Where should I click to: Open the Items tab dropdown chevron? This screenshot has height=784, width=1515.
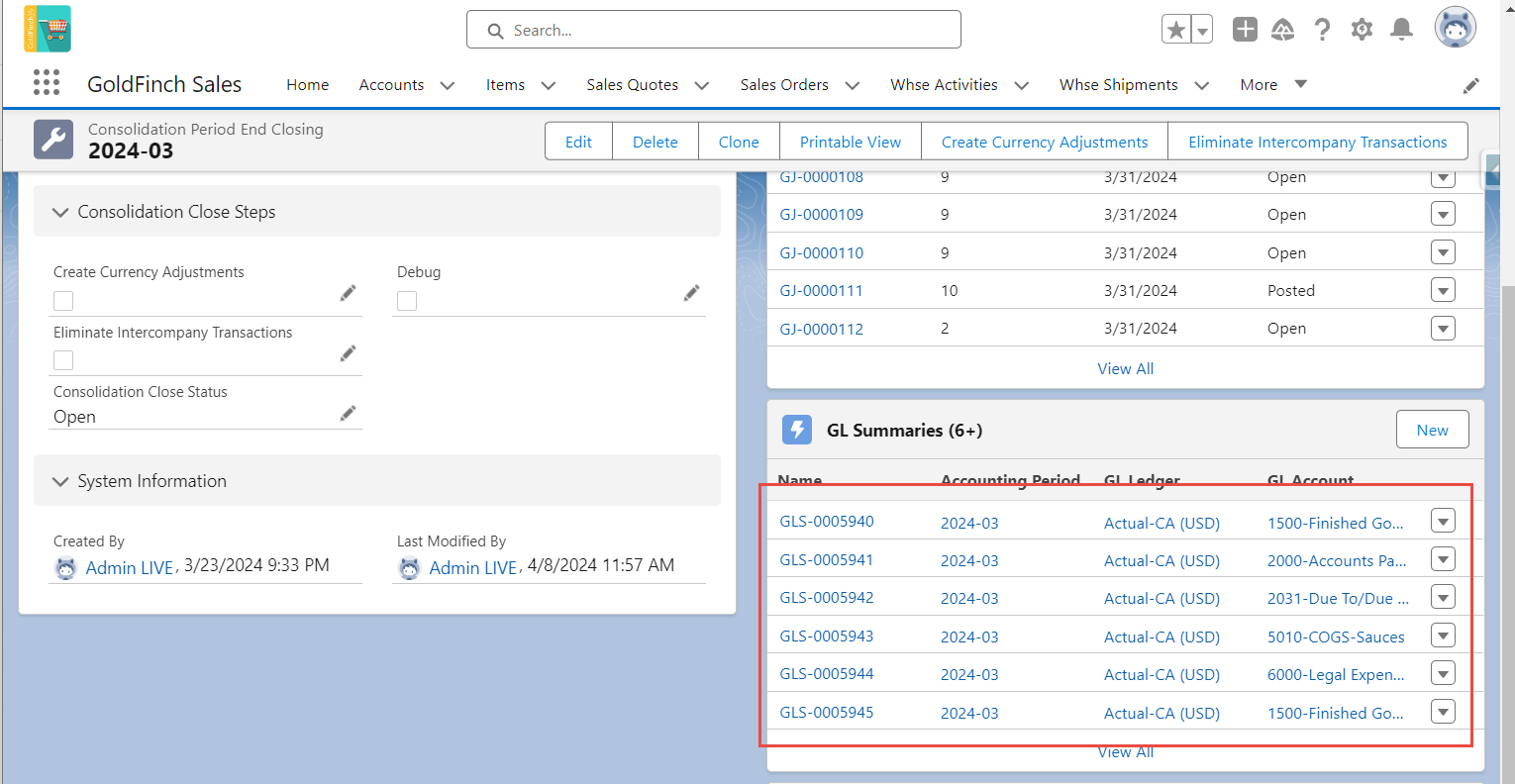549,86
